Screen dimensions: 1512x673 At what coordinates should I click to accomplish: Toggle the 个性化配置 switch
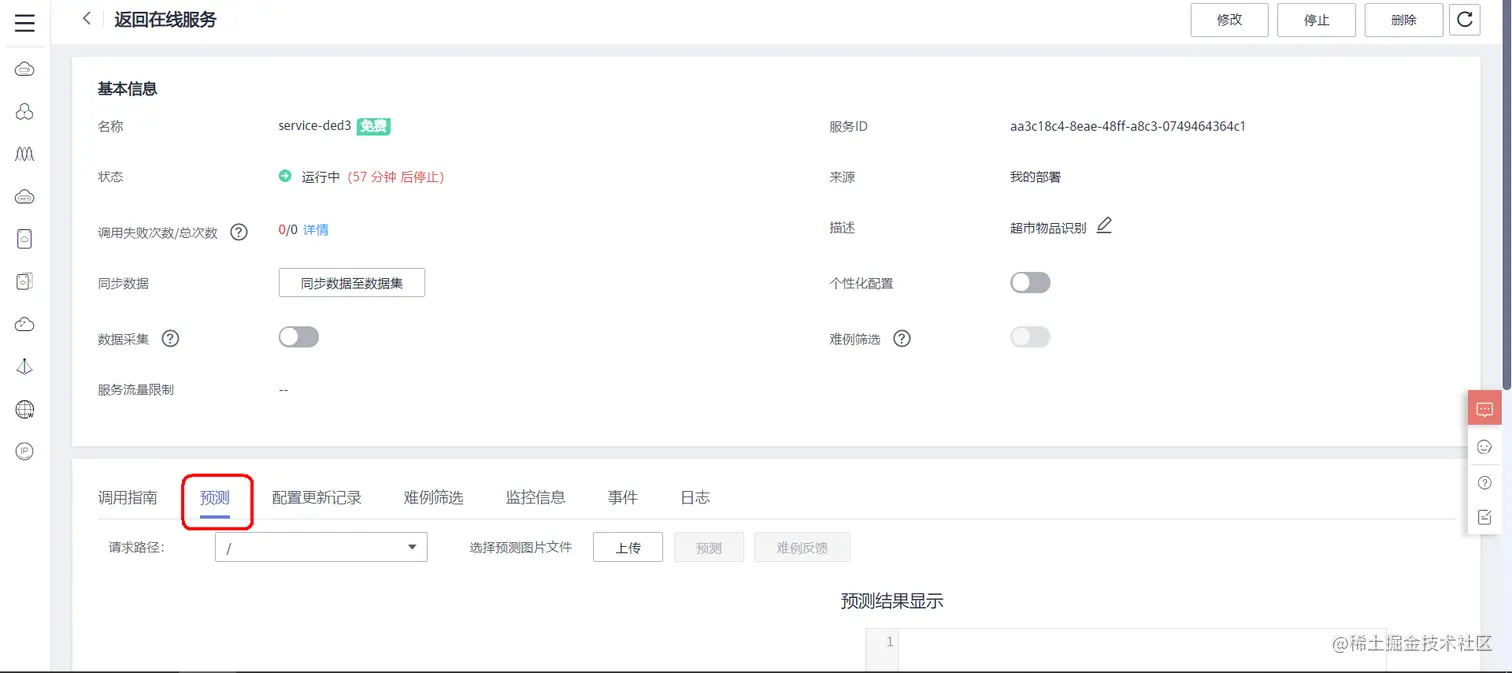click(x=1030, y=283)
